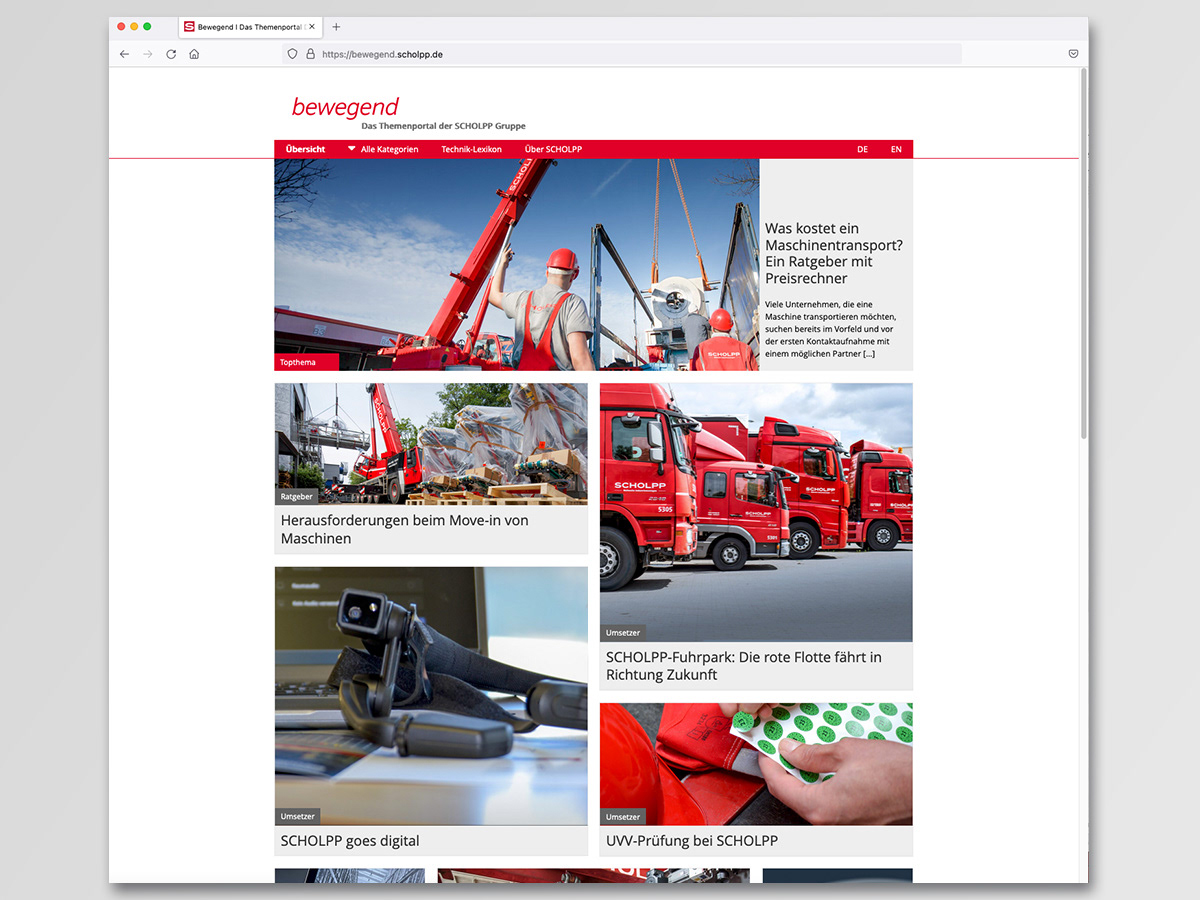1200x900 pixels.
Task: Close the Bewegend browser tab
Action: [x=312, y=27]
